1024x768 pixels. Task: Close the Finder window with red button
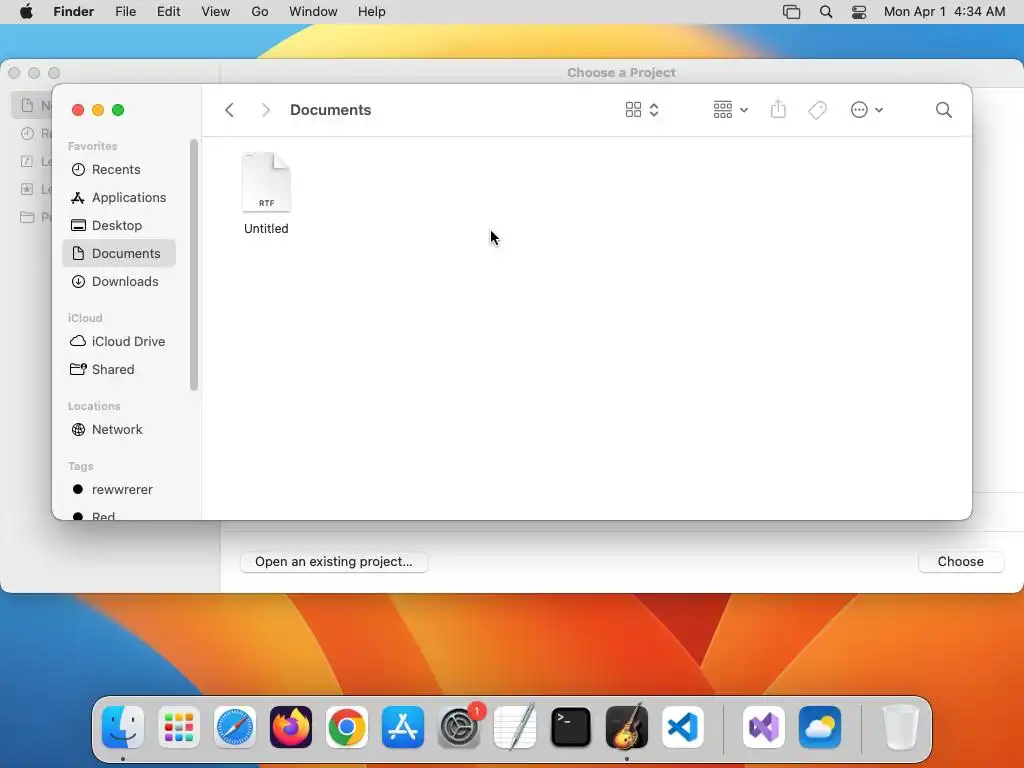tap(78, 110)
